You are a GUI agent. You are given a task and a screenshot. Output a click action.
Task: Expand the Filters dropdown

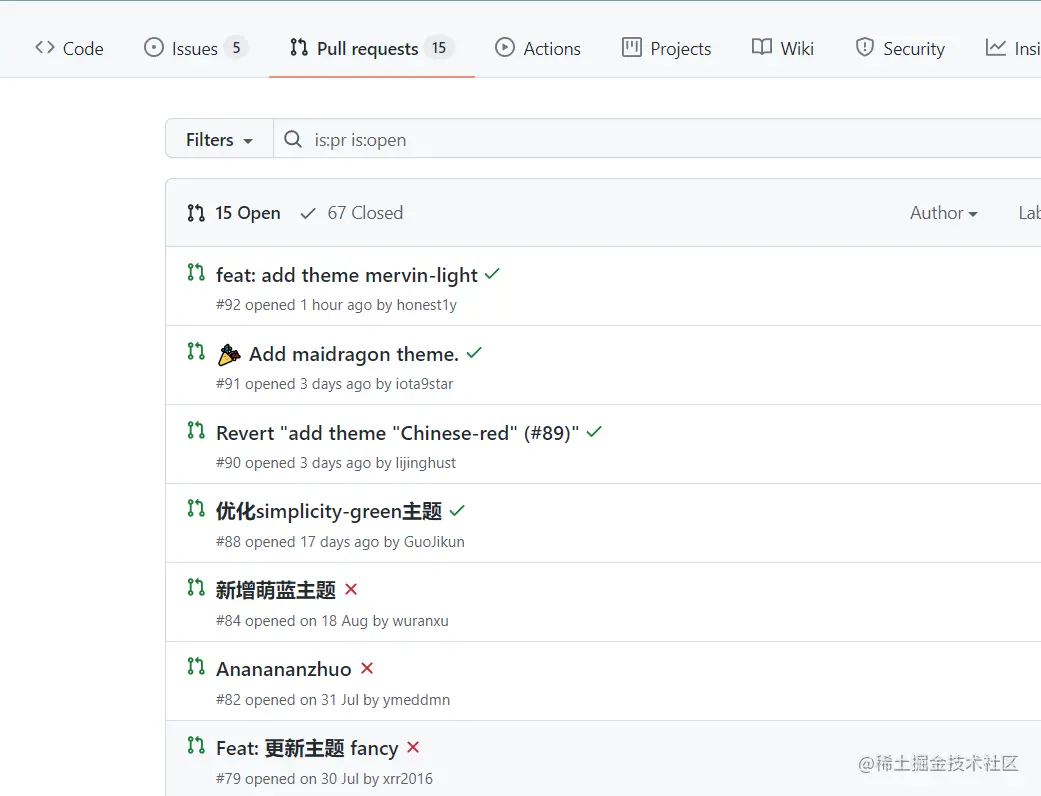point(219,139)
